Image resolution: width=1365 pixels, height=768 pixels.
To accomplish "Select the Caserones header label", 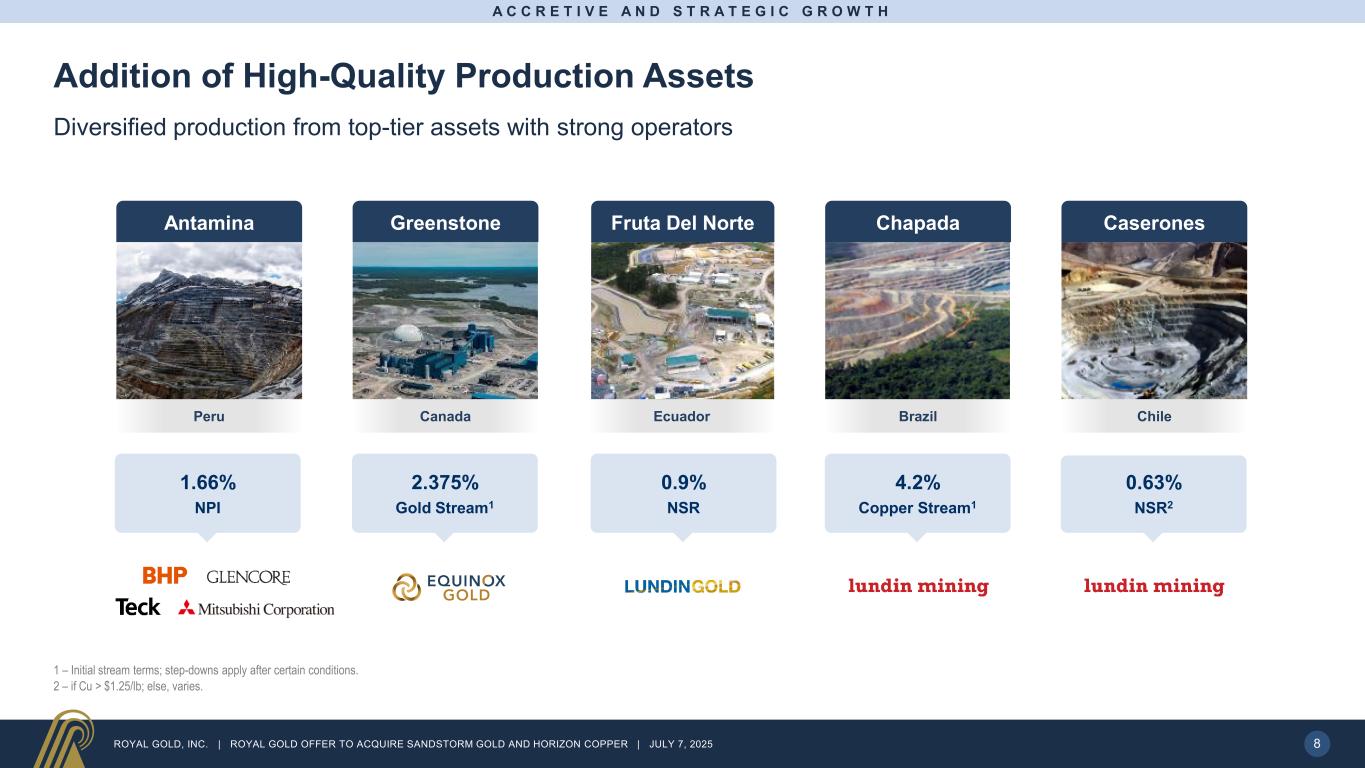I will click(x=1154, y=222).
